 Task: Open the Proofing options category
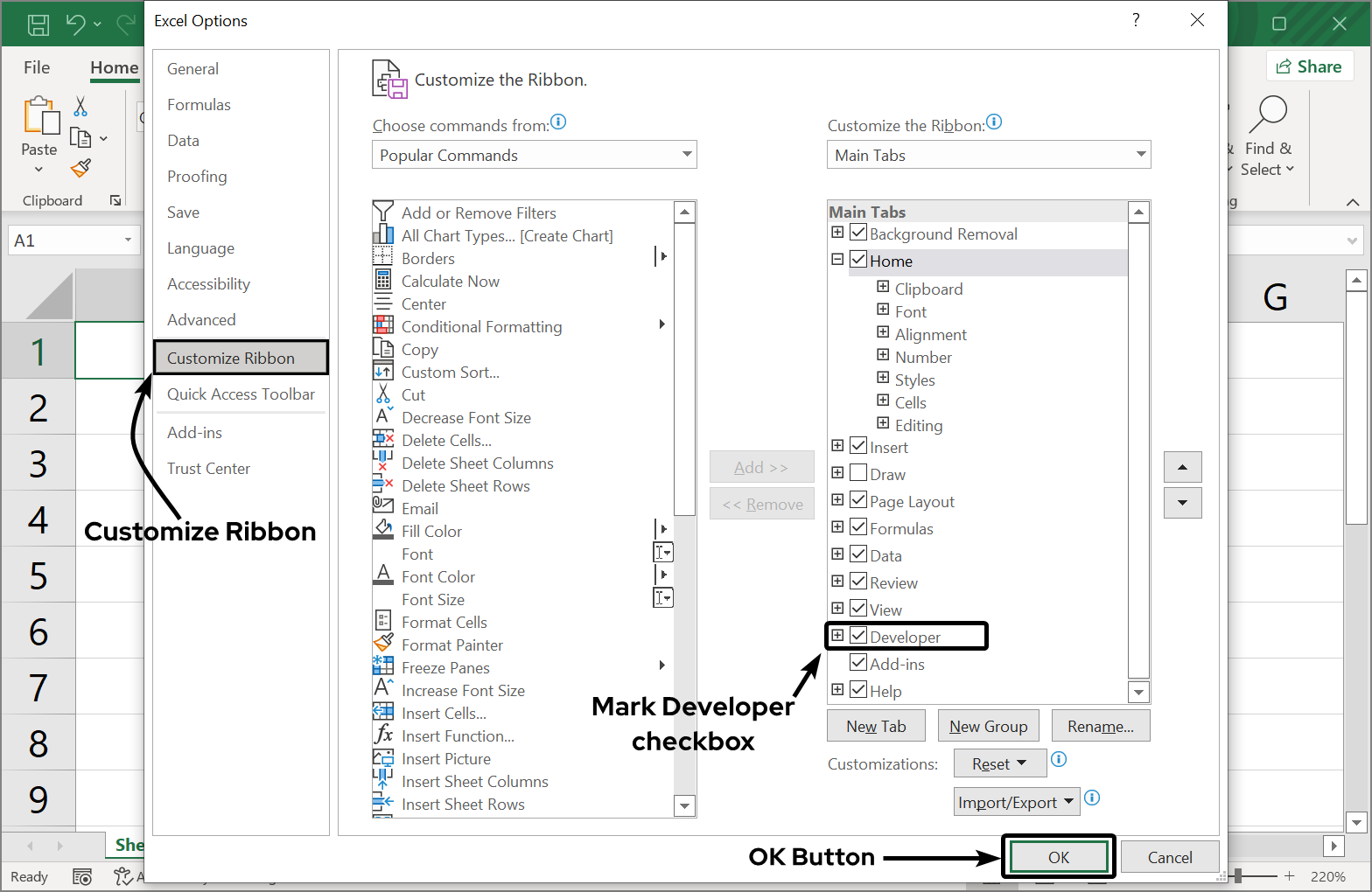[x=241, y=177]
